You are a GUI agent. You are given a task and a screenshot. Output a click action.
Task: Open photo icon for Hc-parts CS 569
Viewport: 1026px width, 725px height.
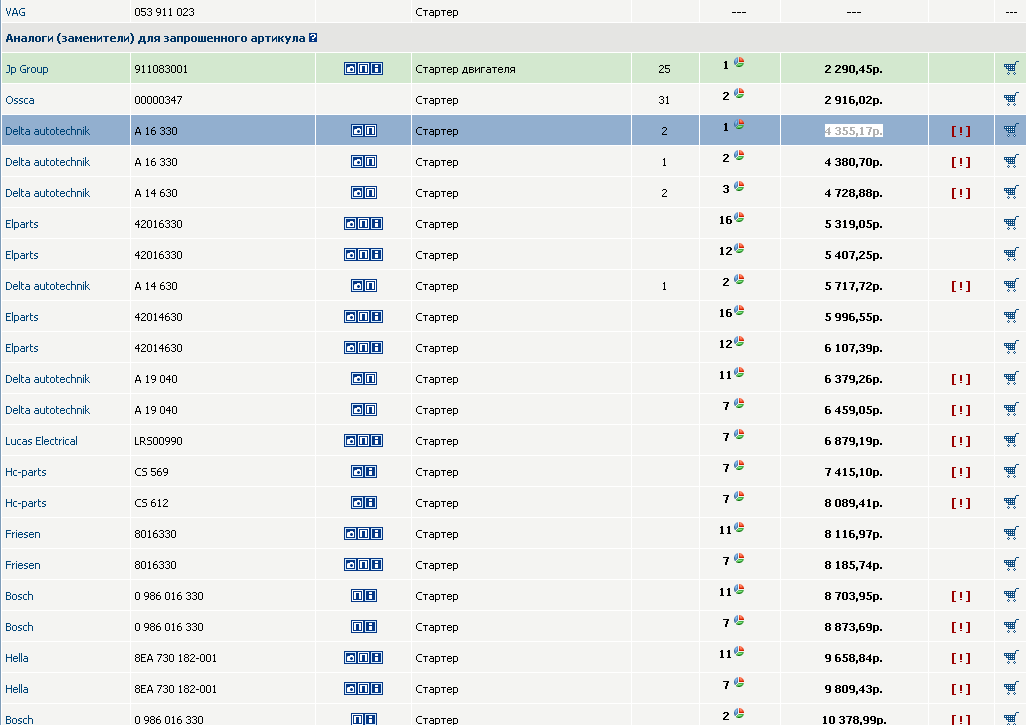357,472
